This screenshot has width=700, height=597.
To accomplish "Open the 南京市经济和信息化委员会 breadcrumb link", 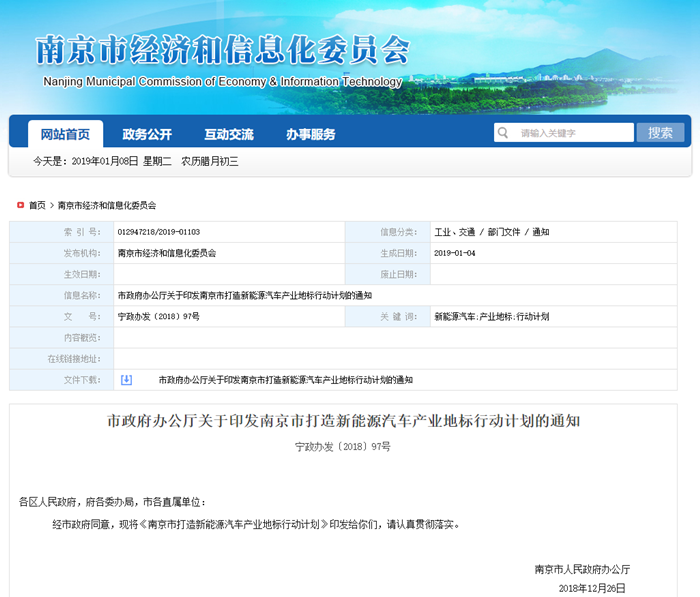I will (x=107, y=205).
